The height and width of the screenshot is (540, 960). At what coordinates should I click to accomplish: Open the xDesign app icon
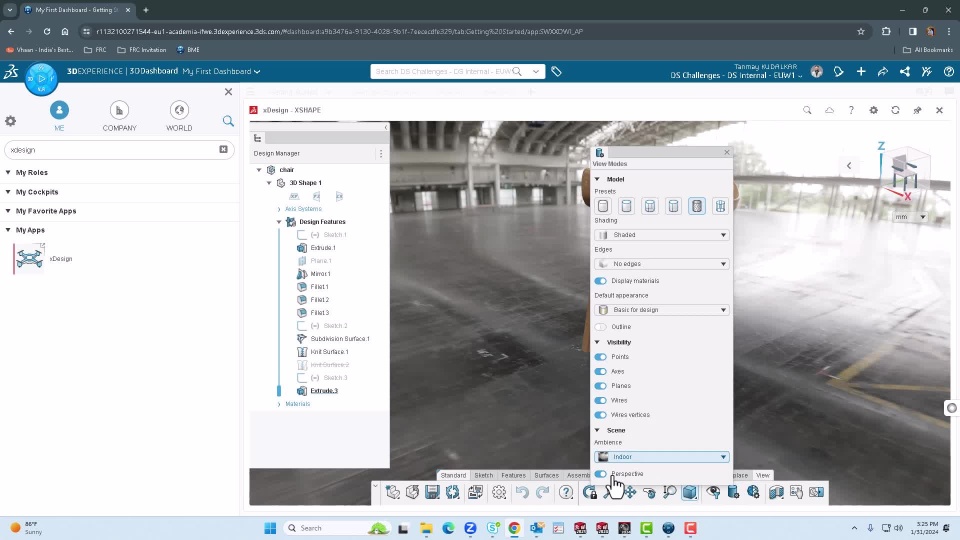click(x=30, y=259)
